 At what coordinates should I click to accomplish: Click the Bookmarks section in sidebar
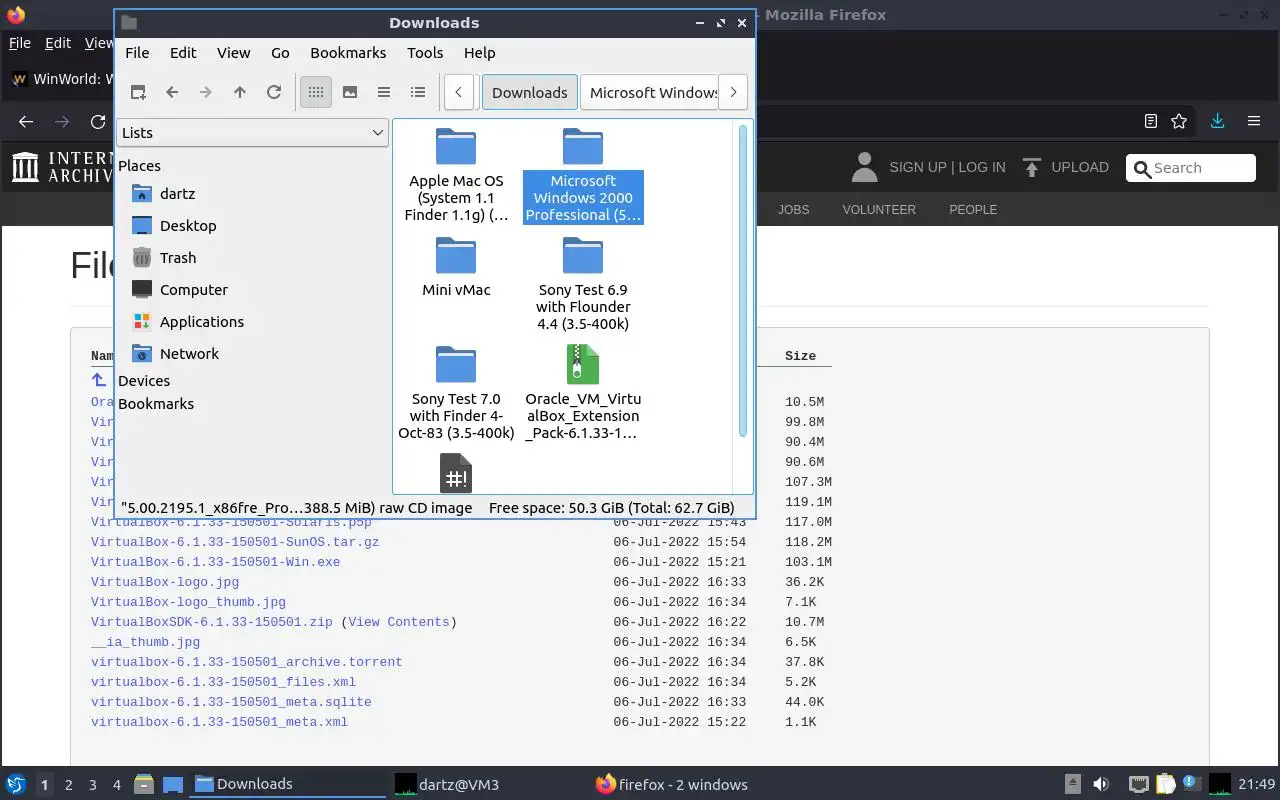coord(156,404)
